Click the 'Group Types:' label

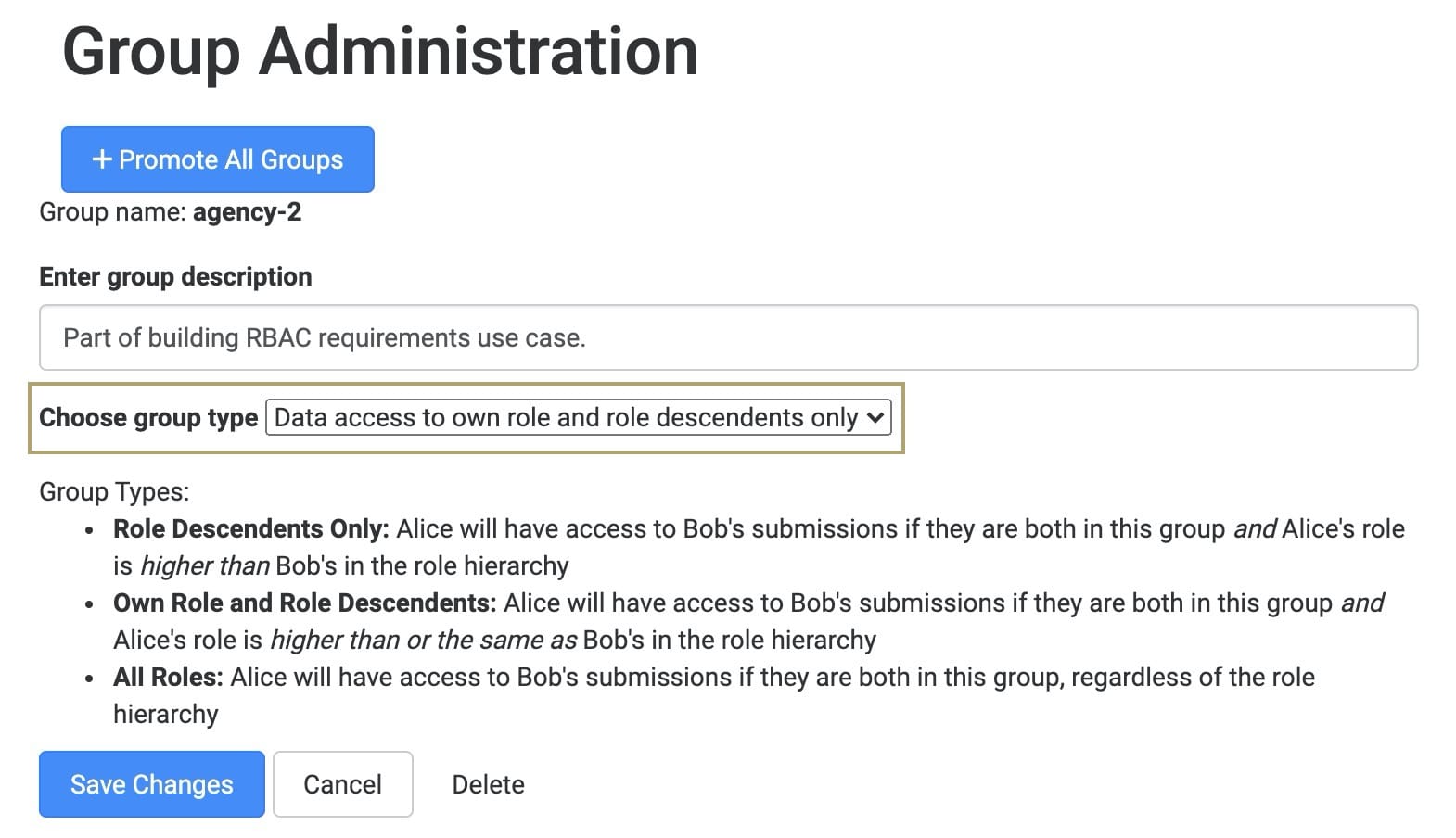coord(114,491)
